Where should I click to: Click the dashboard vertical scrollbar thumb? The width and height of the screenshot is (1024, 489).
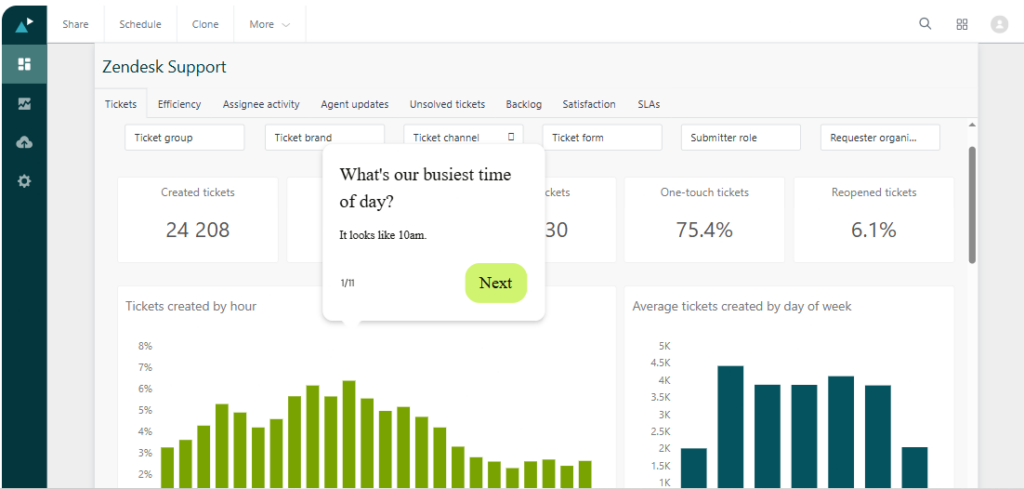(972, 205)
